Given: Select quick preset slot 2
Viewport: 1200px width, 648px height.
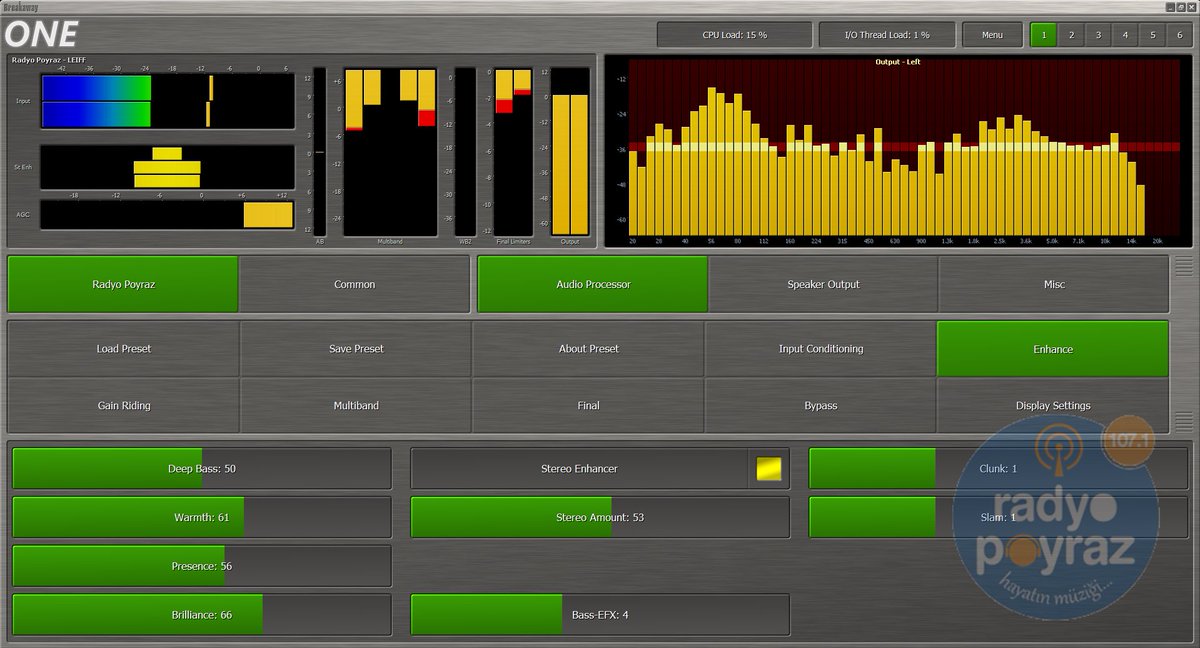Looking at the screenshot, I should pyautogui.click(x=1071, y=35).
